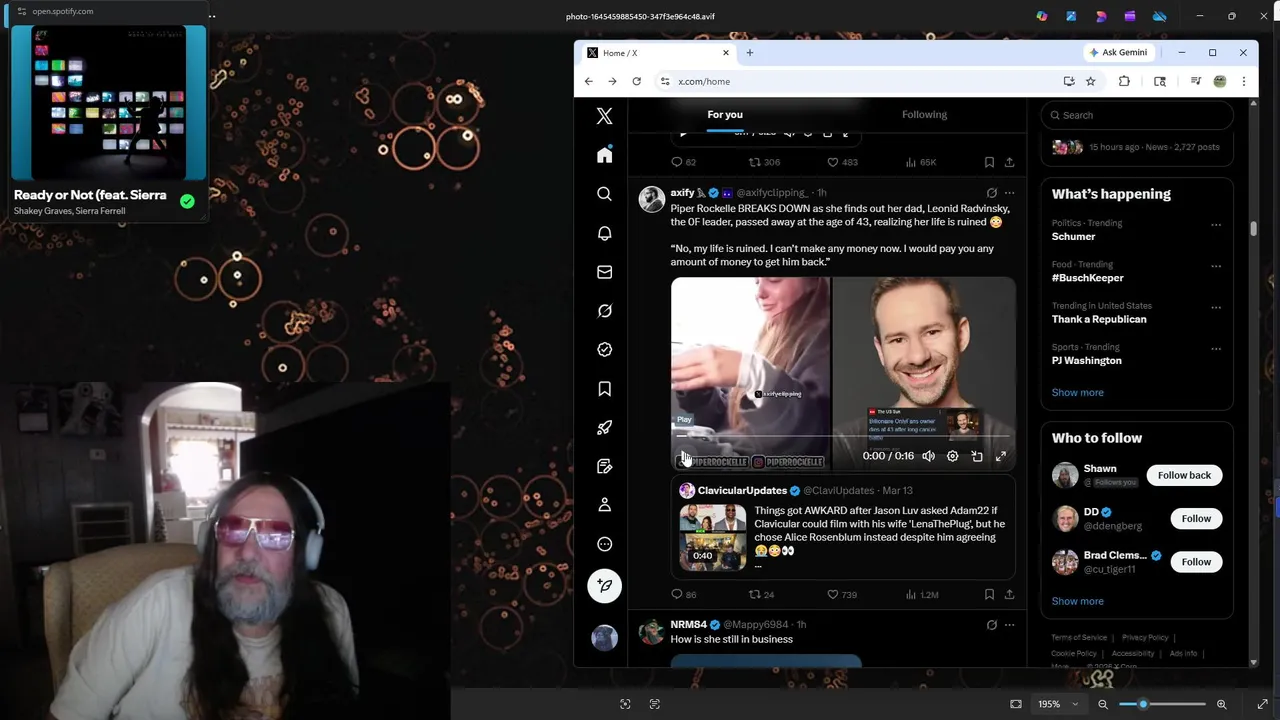Open Grok explain icon on NRM84 post
Image resolution: width=1280 pixels, height=720 pixels.
(991, 625)
